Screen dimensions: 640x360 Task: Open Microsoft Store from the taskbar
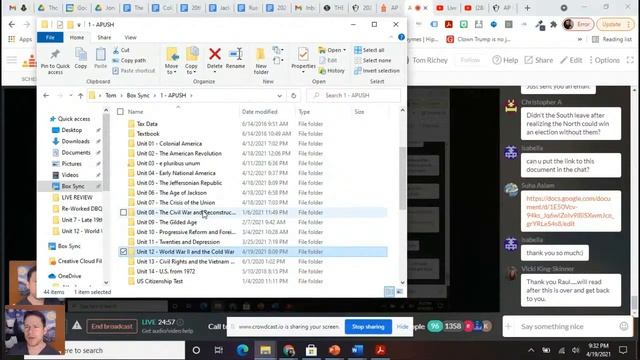coord(311,350)
